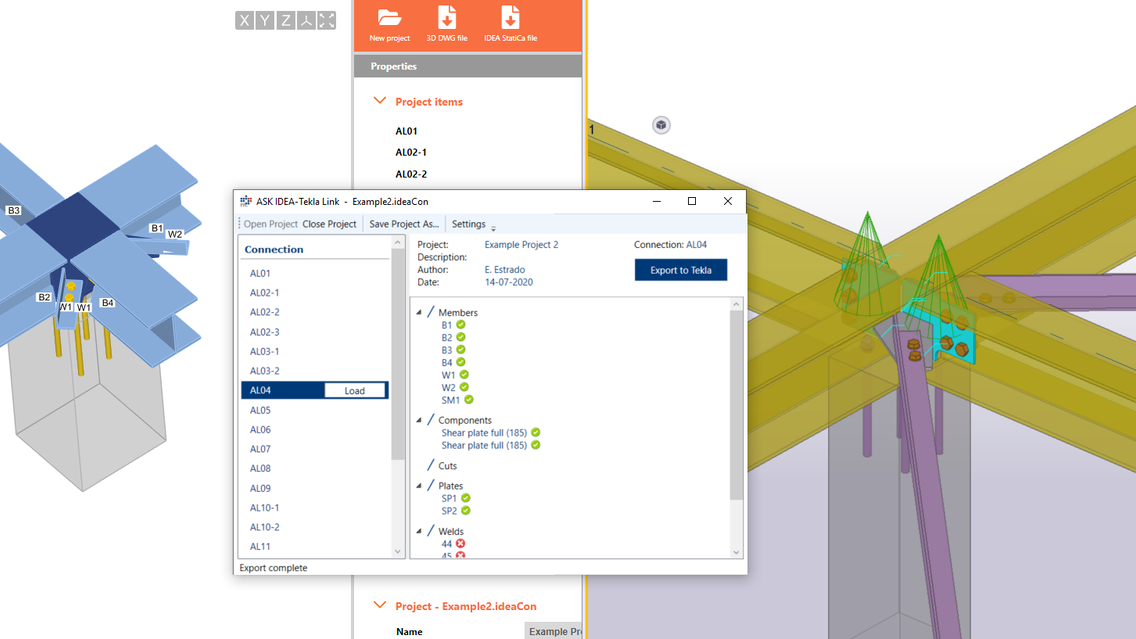The image size is (1136, 639).
Task: Click the zoom-all fit view icon
Action: coord(327,20)
